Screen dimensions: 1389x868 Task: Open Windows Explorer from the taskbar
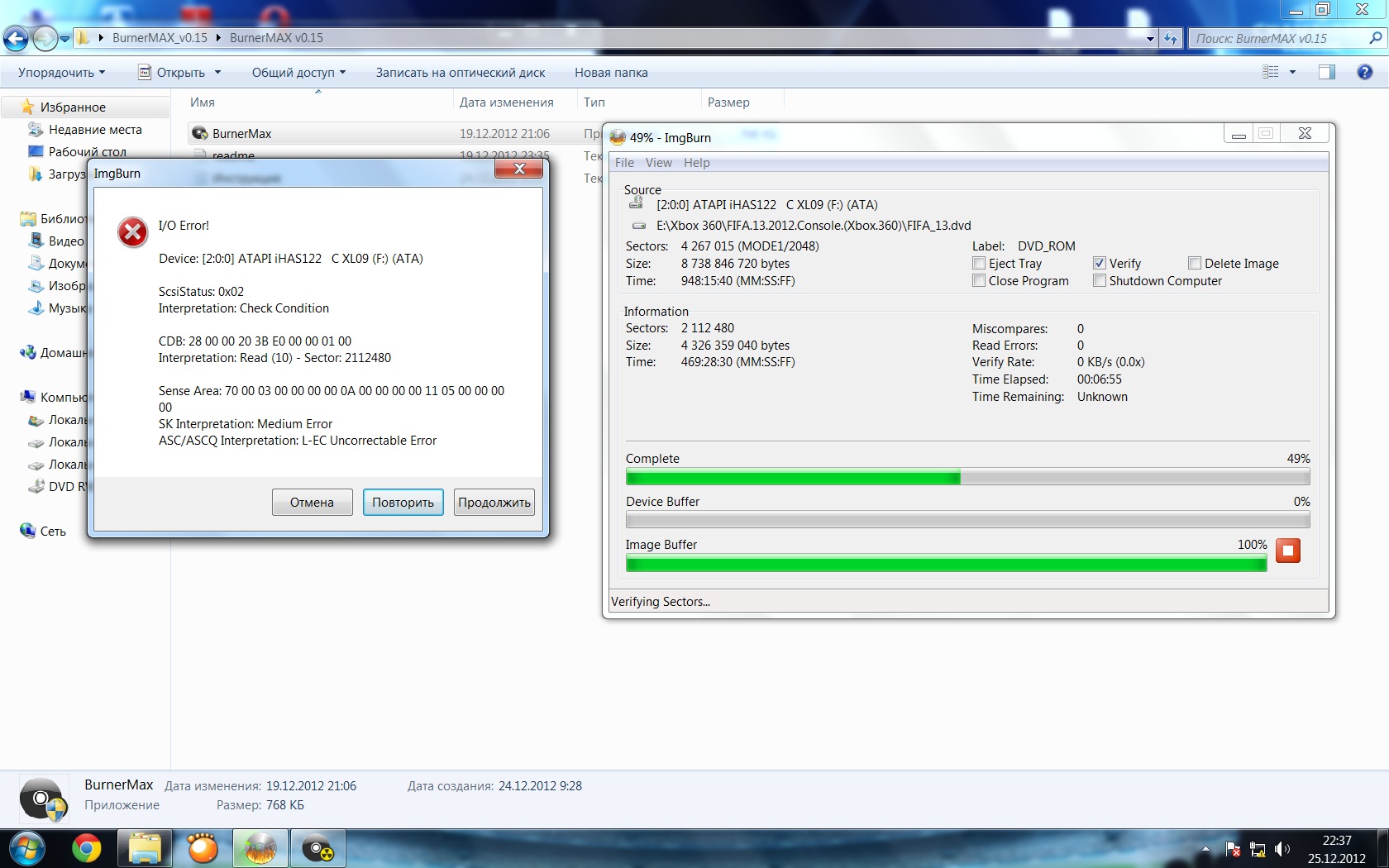point(145,848)
